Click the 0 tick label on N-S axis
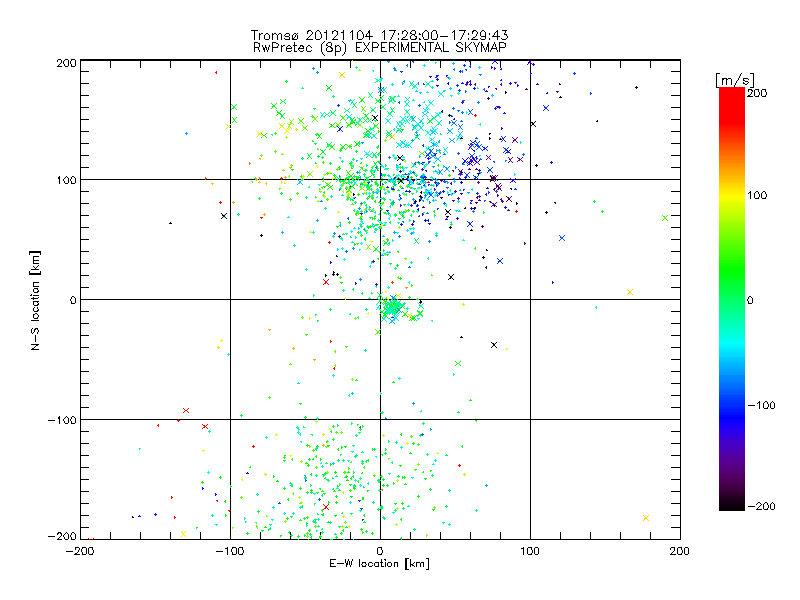The width and height of the screenshot is (800, 600). tap(73, 300)
